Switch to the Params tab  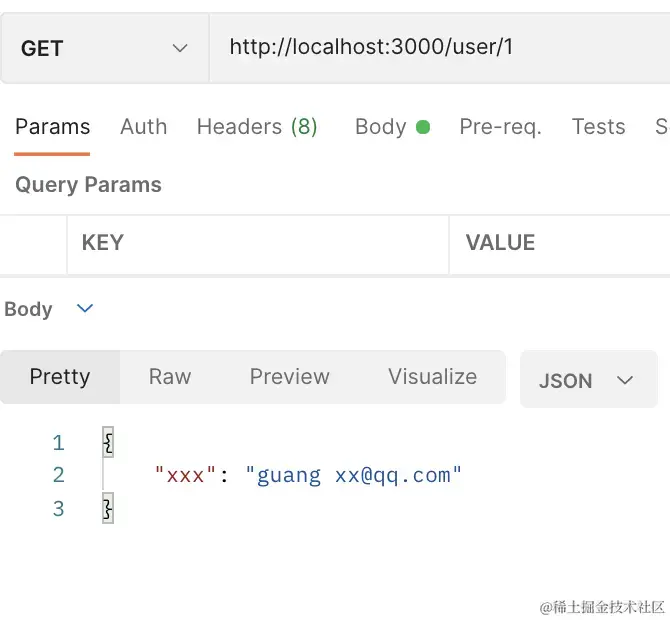[53, 127]
